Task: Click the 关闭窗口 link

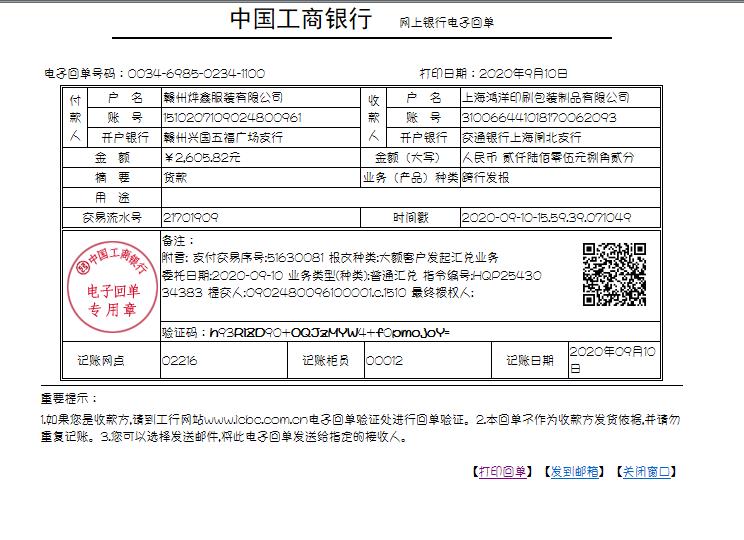Action: point(646,472)
